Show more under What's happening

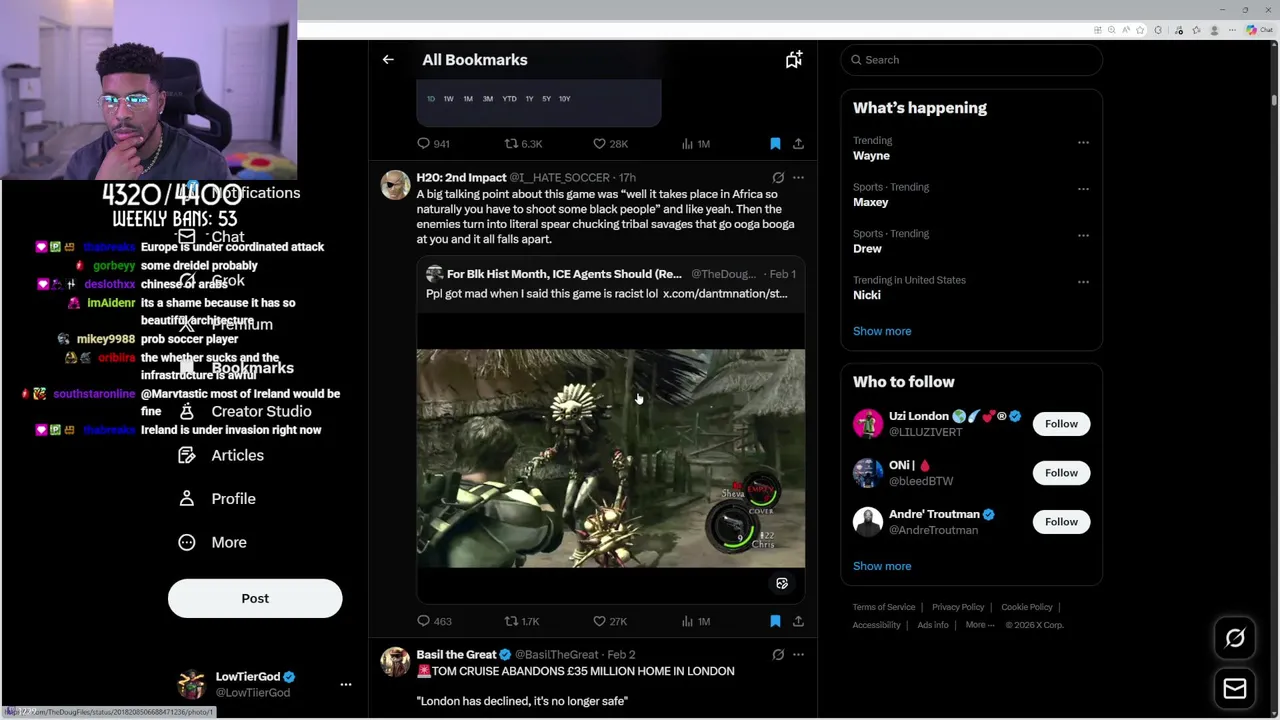point(882,331)
